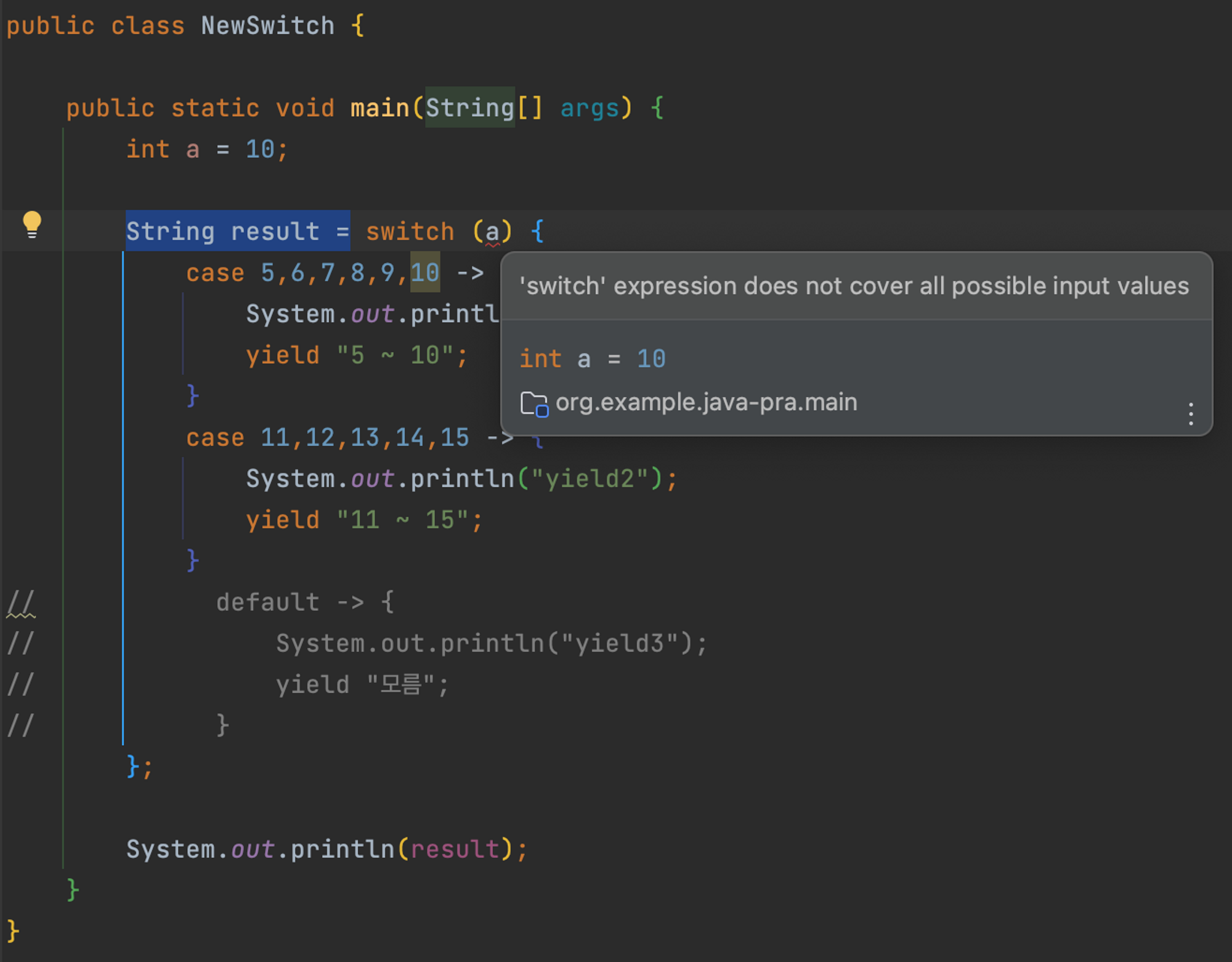Open the tooltip's three-dot more options menu

click(1190, 414)
